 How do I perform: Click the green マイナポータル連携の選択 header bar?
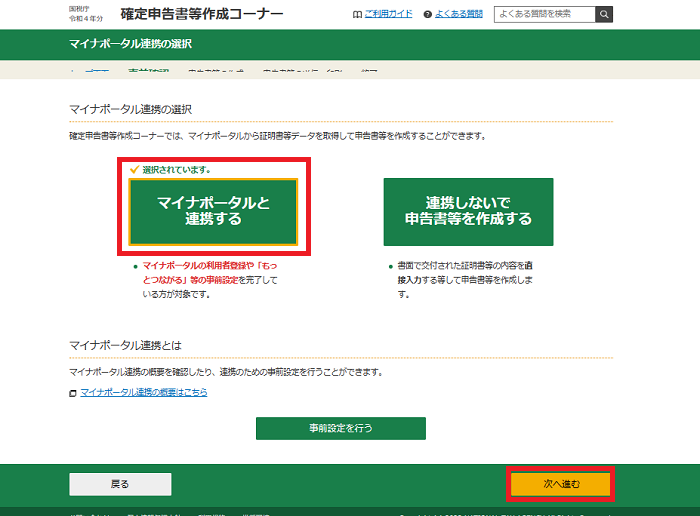pyautogui.click(x=350, y=45)
